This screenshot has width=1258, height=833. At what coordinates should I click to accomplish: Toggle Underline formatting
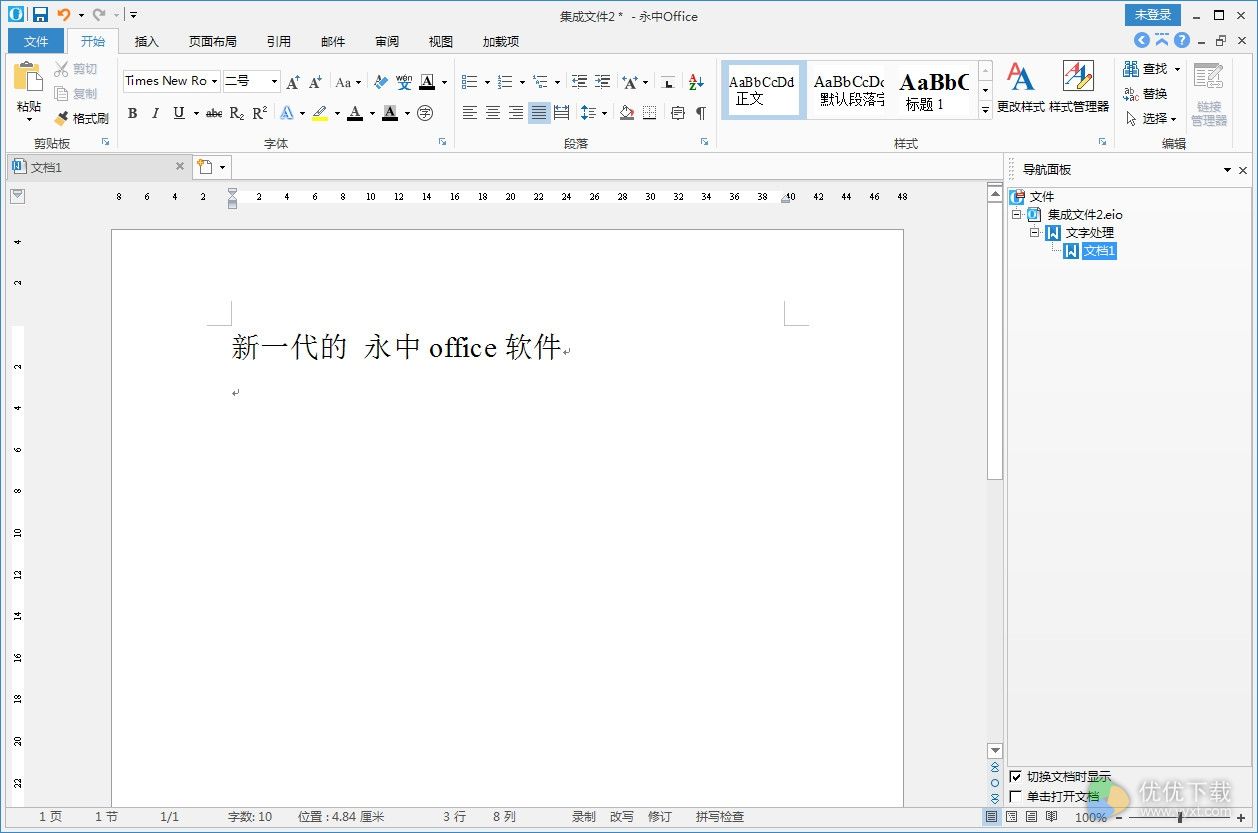click(179, 113)
